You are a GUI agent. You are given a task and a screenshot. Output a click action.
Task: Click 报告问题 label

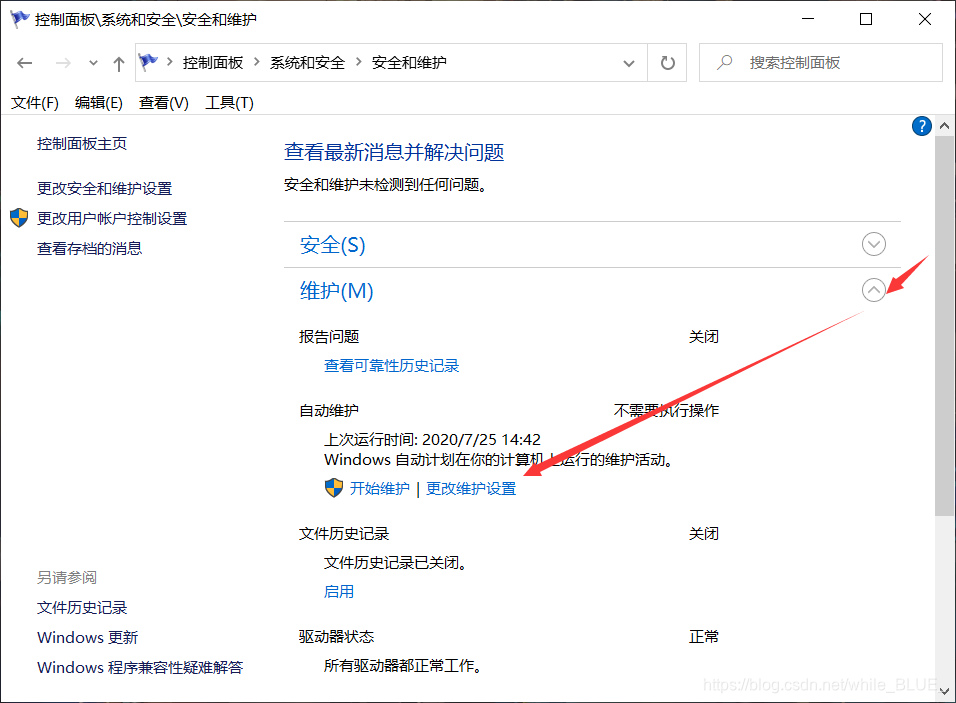329,337
